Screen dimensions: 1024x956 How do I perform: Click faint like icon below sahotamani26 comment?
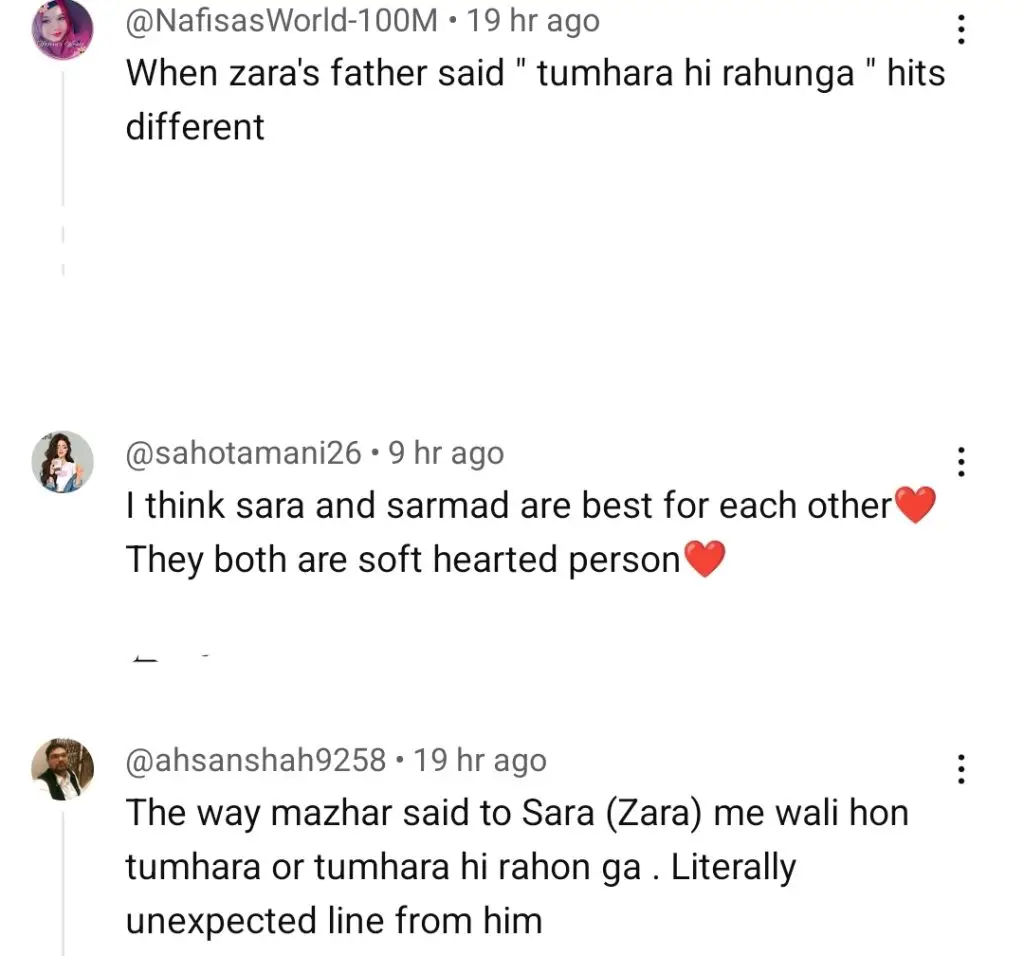(145, 659)
